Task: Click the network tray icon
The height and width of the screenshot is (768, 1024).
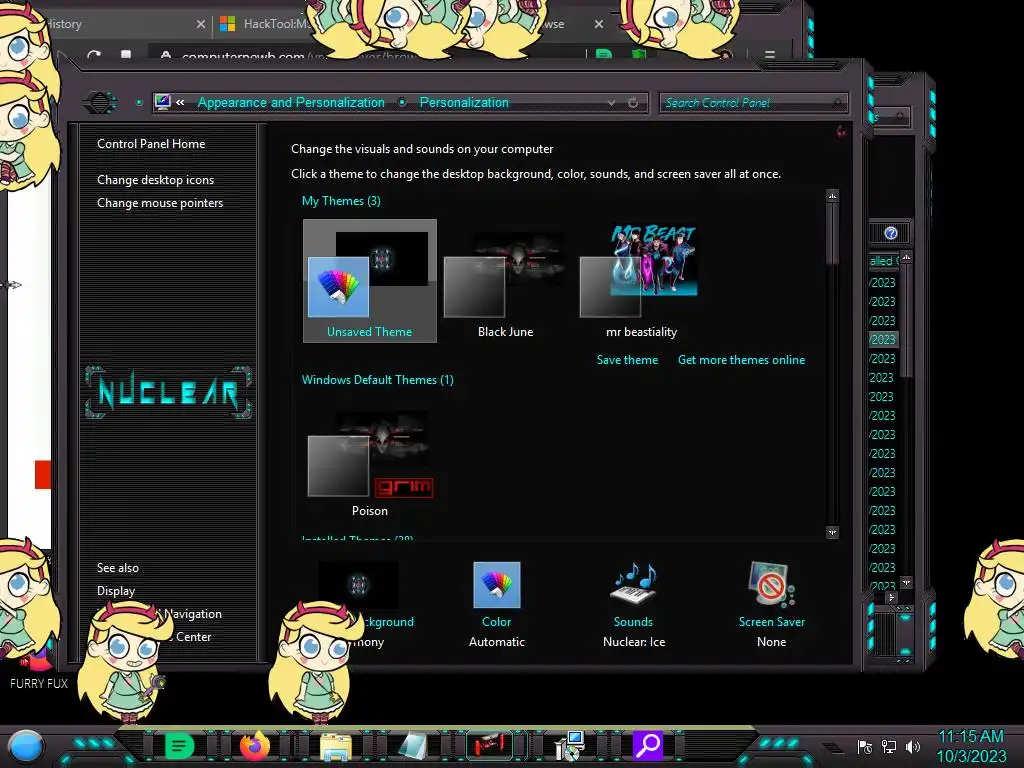Action: pos(889,746)
